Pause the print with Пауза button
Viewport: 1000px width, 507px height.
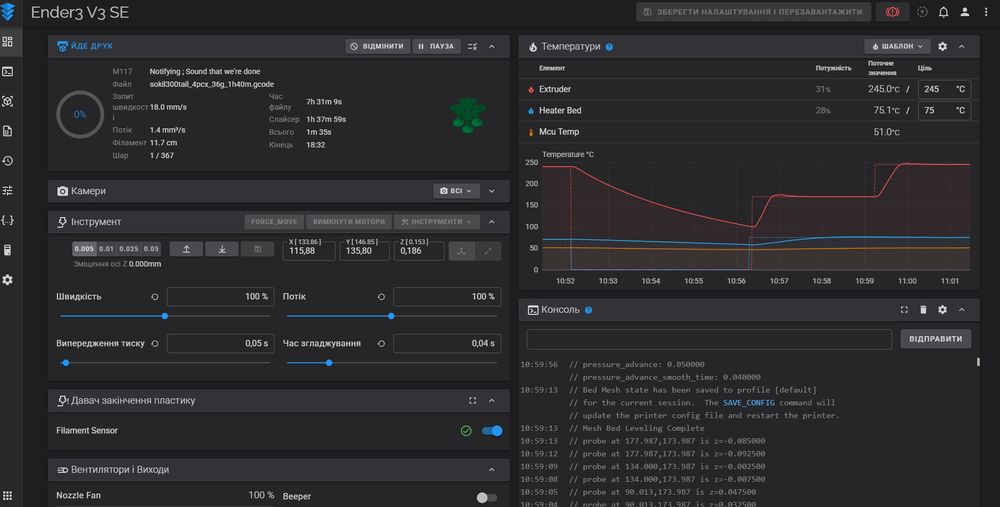point(435,46)
